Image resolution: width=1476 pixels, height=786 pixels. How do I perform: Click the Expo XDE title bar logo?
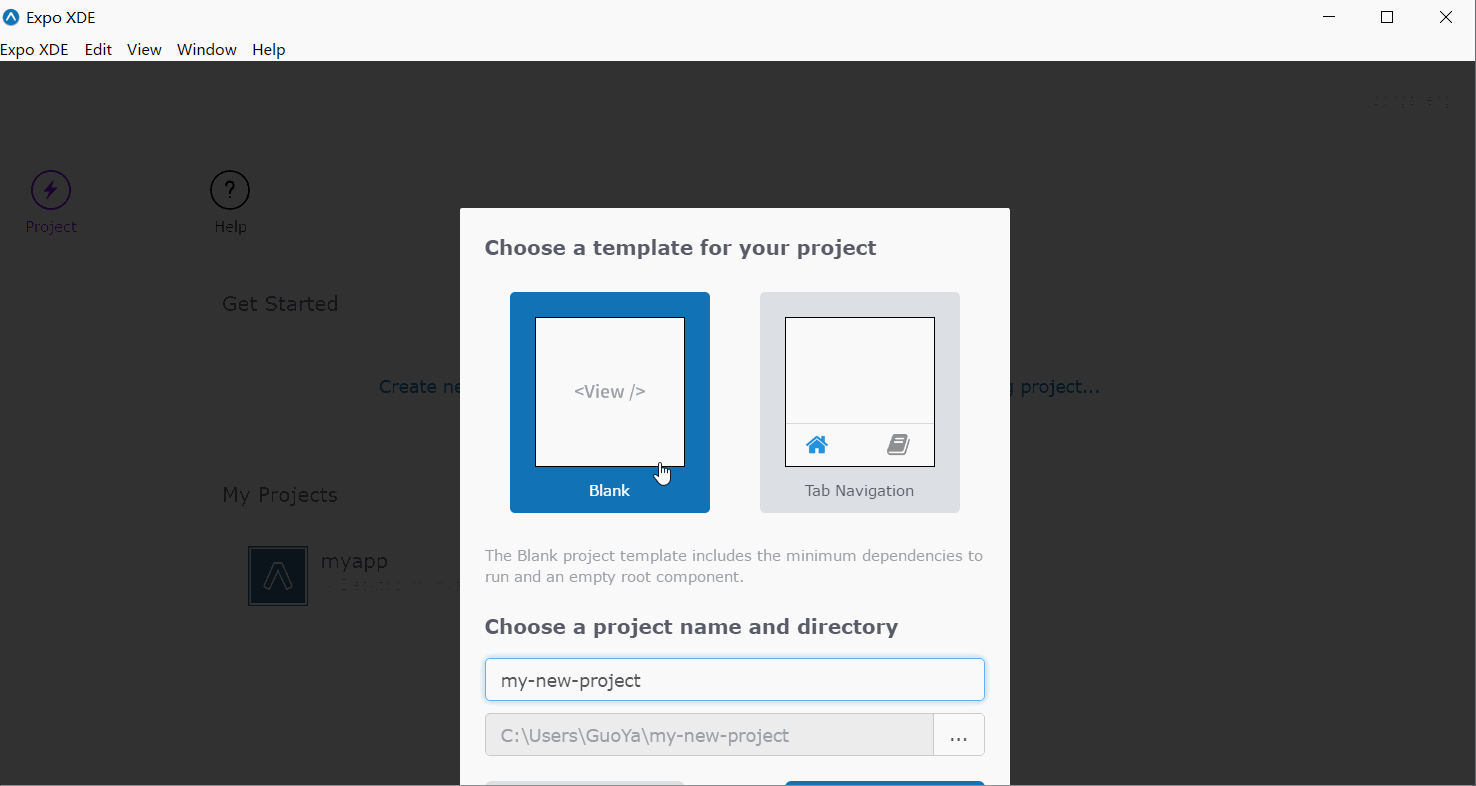coord(11,17)
